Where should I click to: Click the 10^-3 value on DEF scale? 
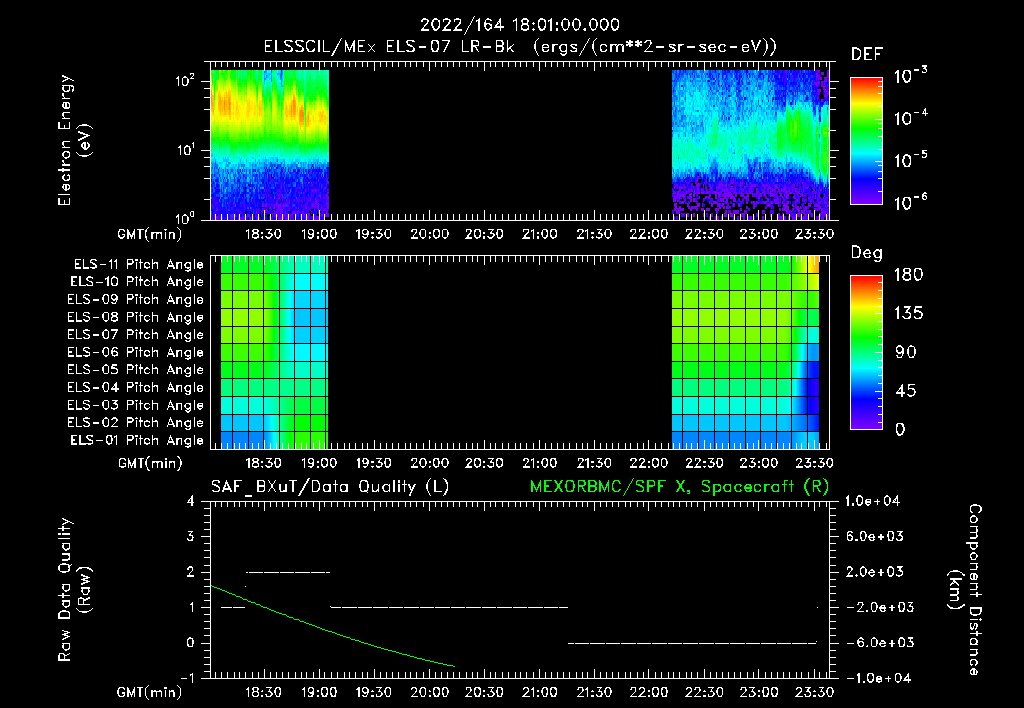(910, 76)
